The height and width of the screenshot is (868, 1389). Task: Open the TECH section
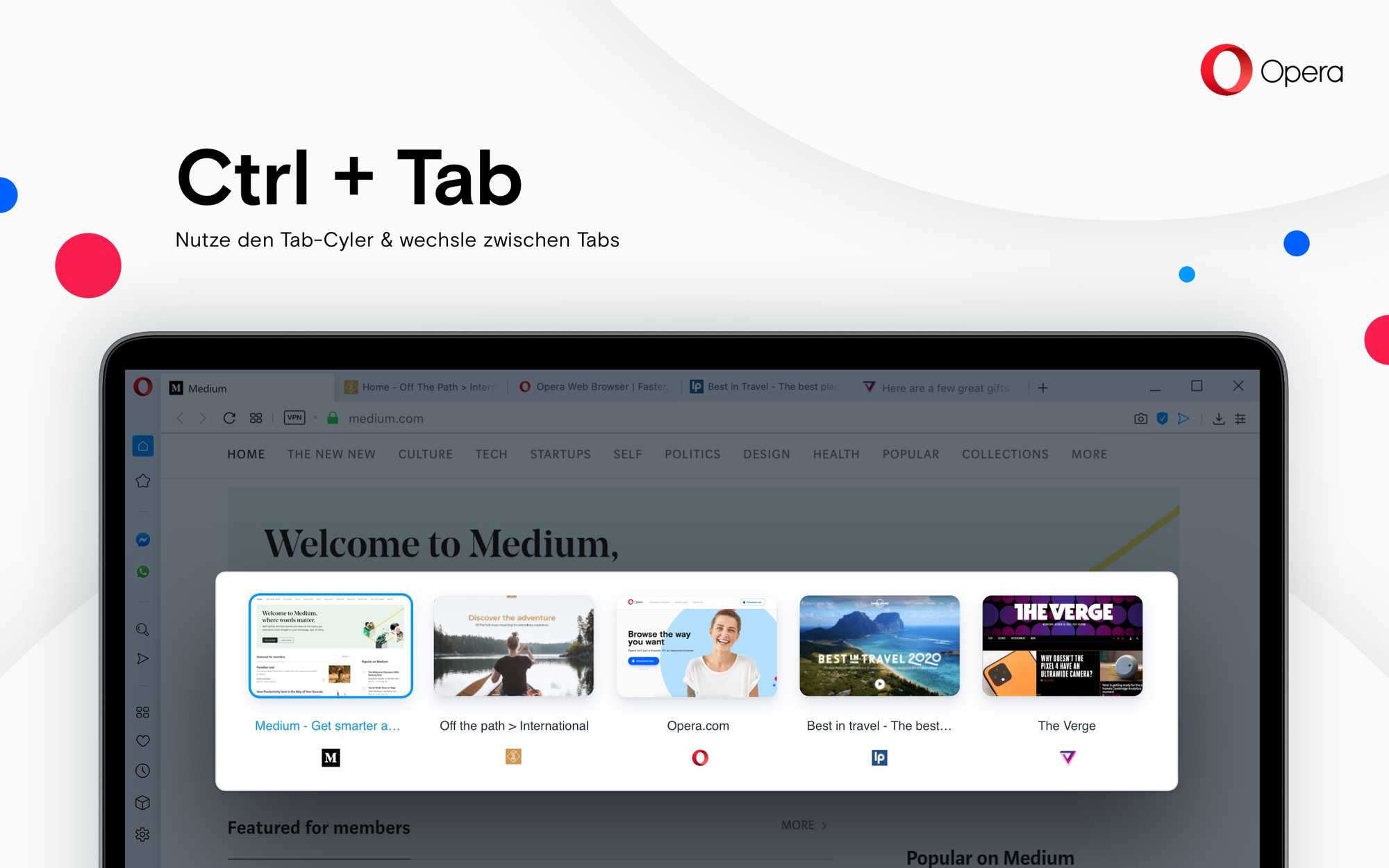(491, 454)
